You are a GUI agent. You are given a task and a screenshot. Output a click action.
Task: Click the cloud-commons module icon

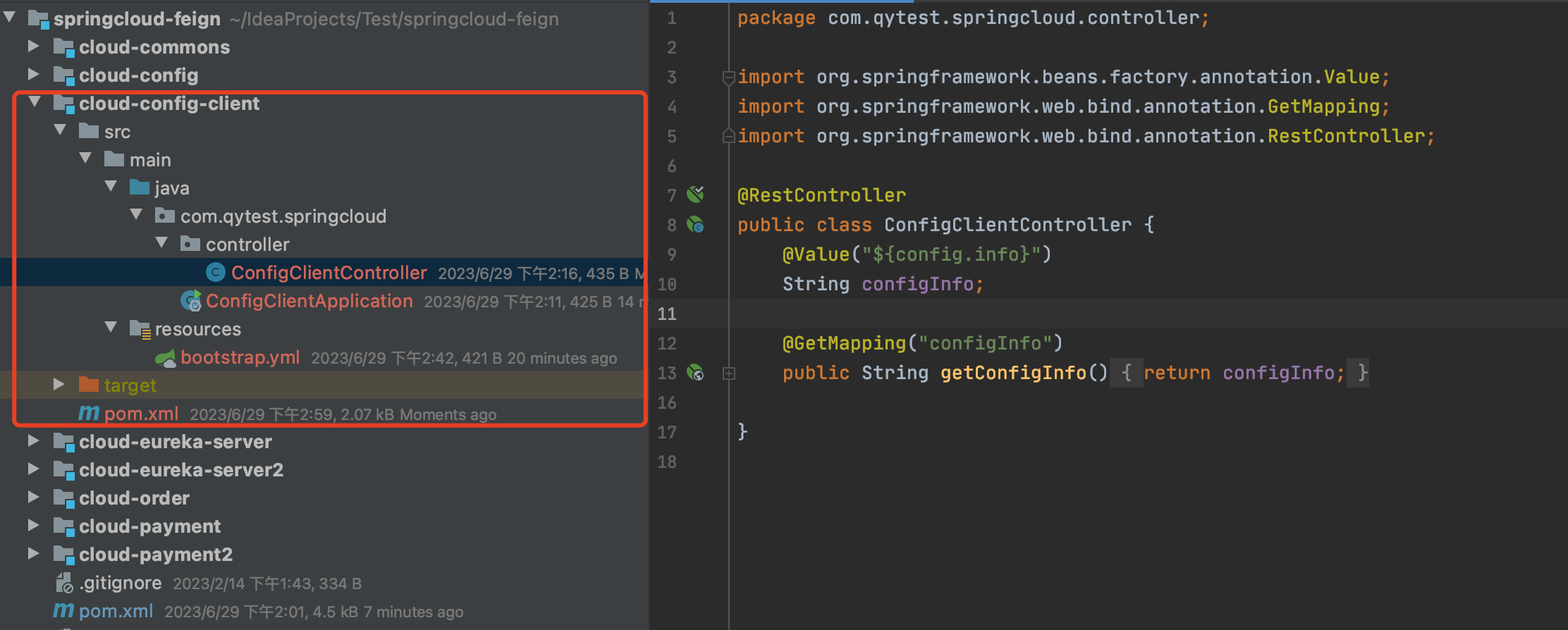[64, 47]
